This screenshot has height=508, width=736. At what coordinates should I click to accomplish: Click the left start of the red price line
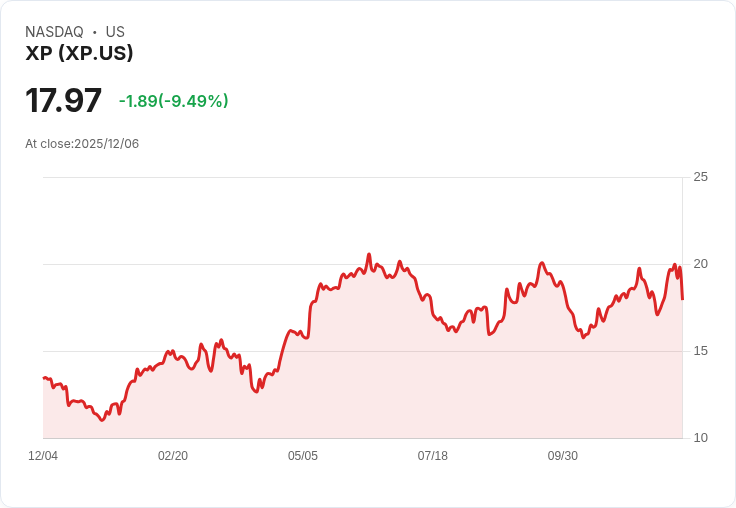coord(44,378)
